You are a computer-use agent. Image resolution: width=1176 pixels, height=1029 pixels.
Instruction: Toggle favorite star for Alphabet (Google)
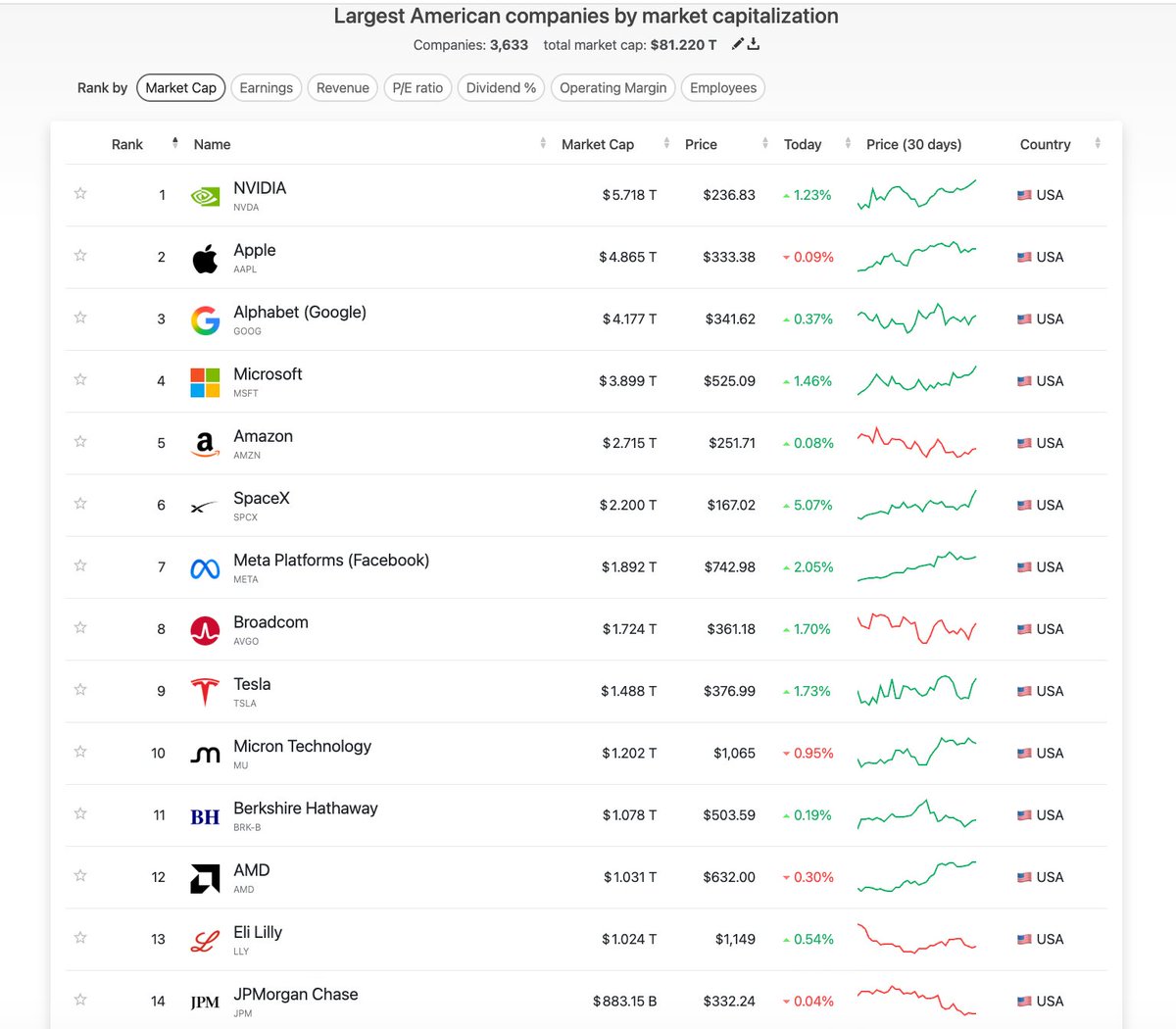[x=80, y=317]
